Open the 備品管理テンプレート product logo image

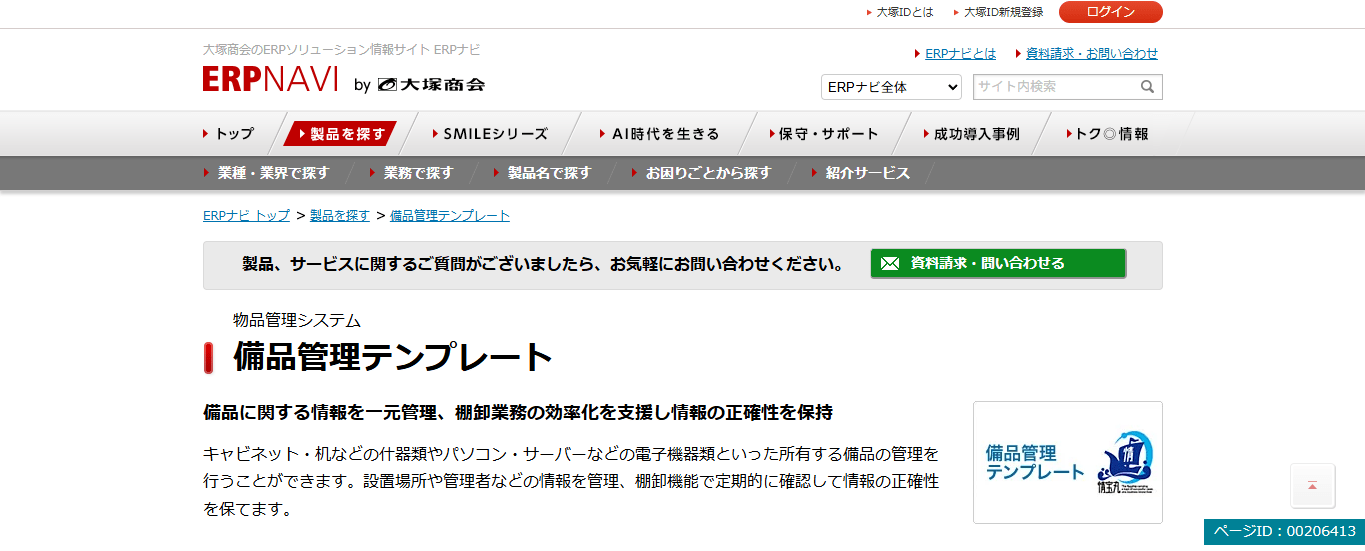point(1067,462)
